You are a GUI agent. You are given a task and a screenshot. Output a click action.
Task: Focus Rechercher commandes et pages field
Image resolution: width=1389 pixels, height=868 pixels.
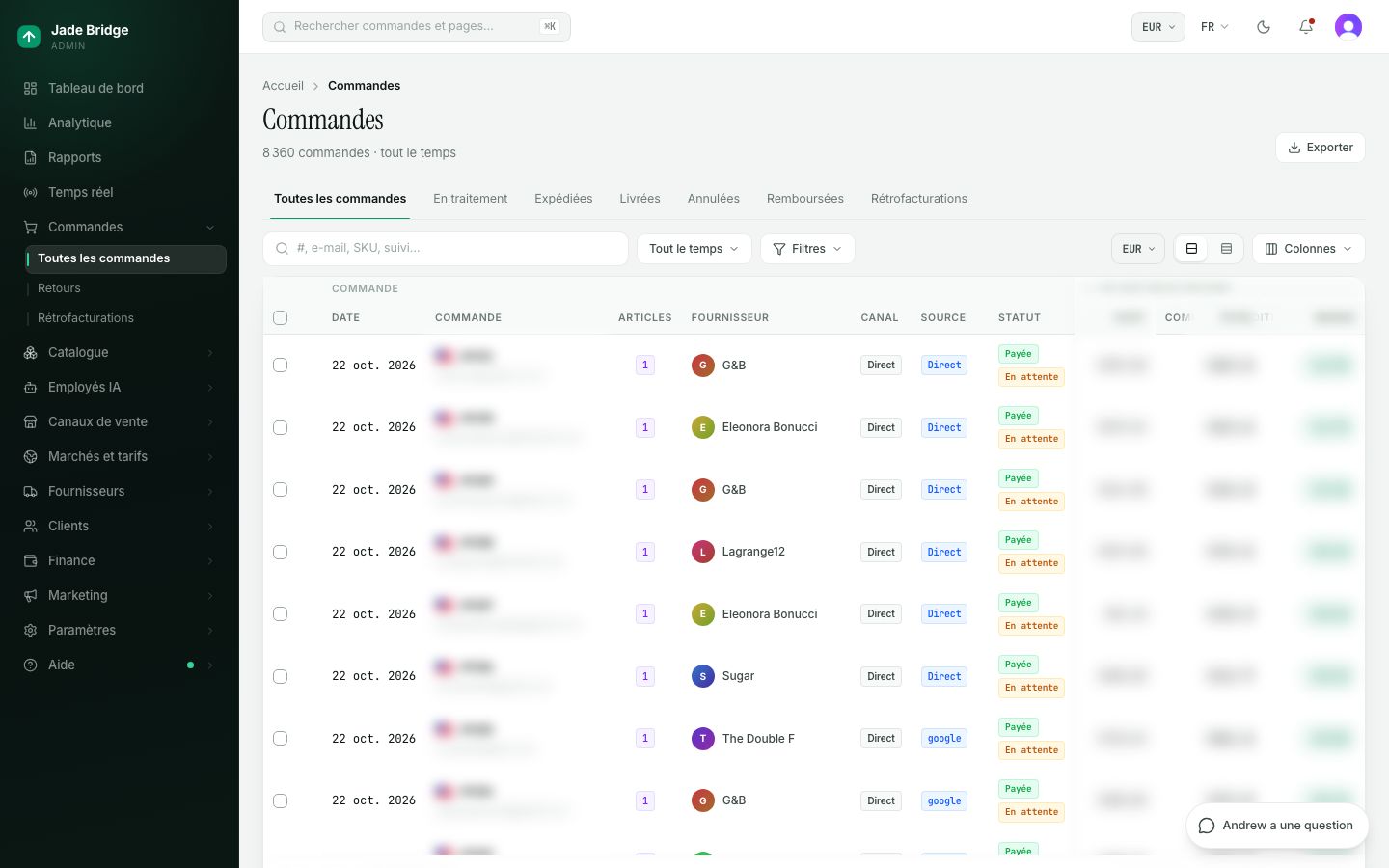tap(417, 27)
